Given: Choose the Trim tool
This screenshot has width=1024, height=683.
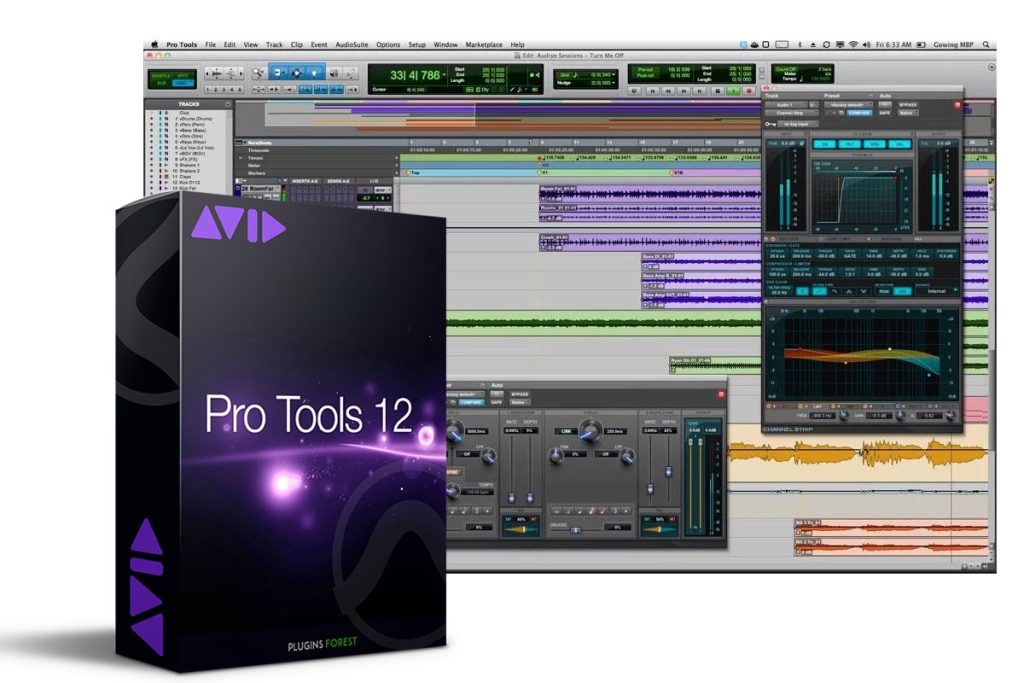Looking at the screenshot, I should [x=278, y=72].
